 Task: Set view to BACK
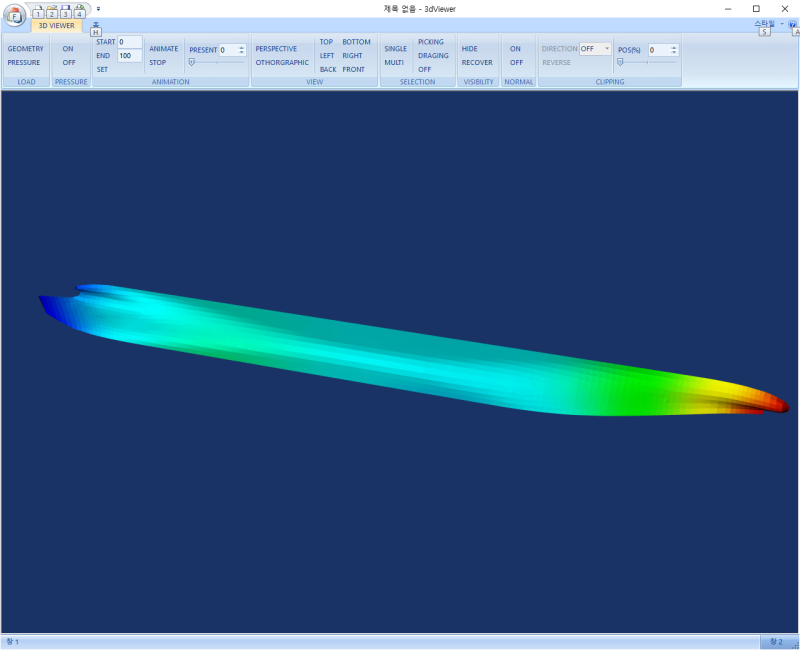[x=328, y=69]
